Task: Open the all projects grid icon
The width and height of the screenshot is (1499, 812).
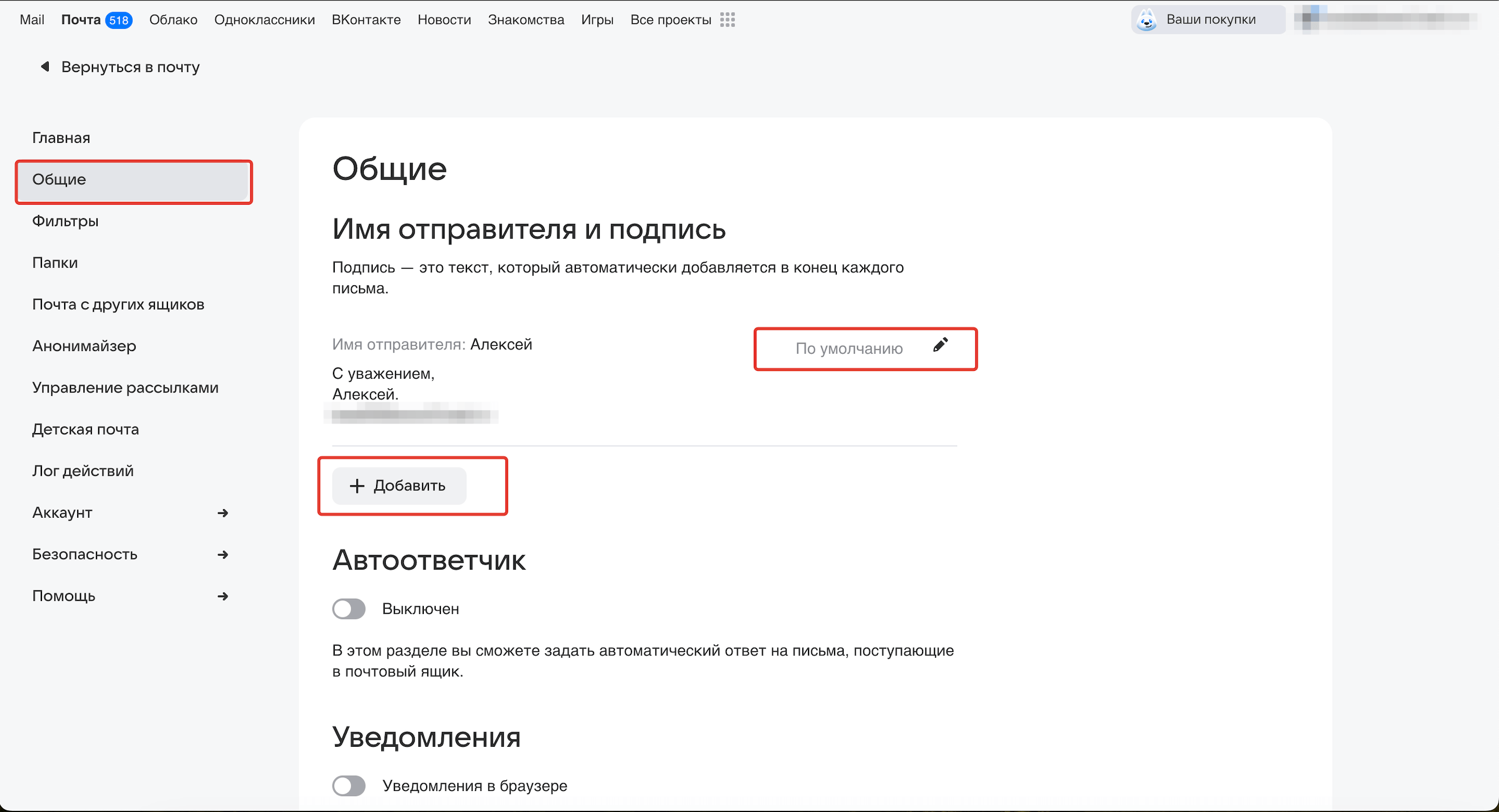Action: 727,20
